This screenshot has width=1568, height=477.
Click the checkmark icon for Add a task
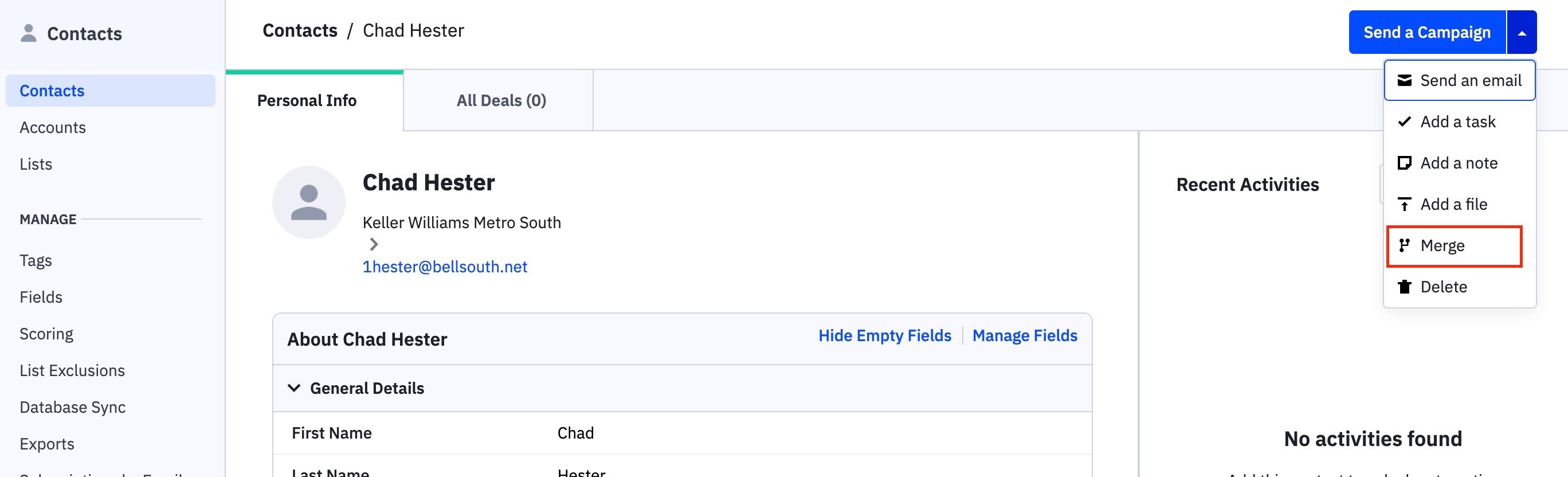pos(1404,121)
